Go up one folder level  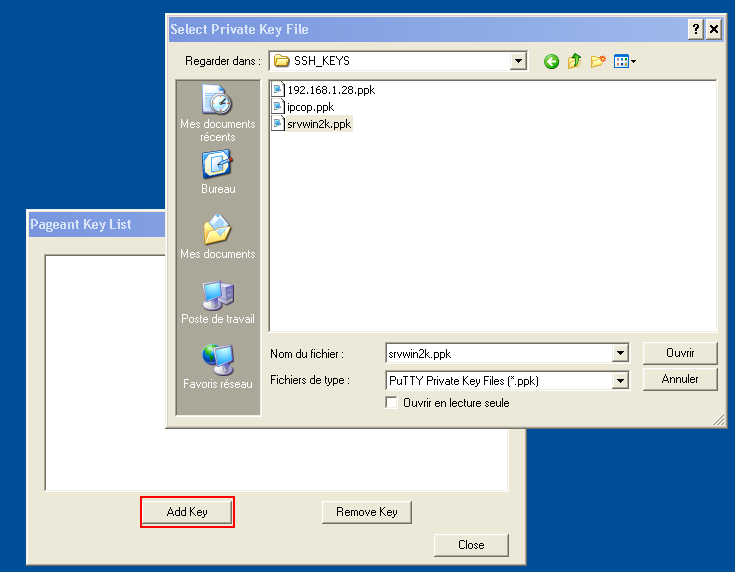pyautogui.click(x=574, y=62)
